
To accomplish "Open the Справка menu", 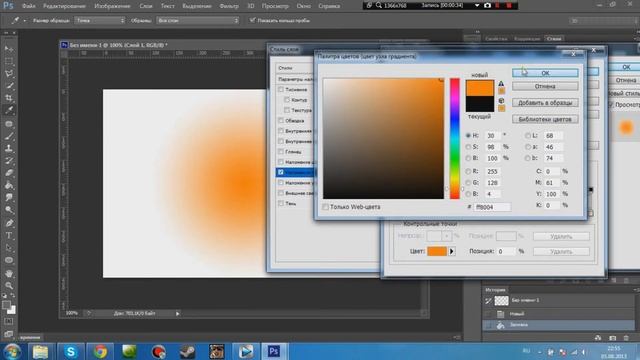I will click(x=329, y=6).
